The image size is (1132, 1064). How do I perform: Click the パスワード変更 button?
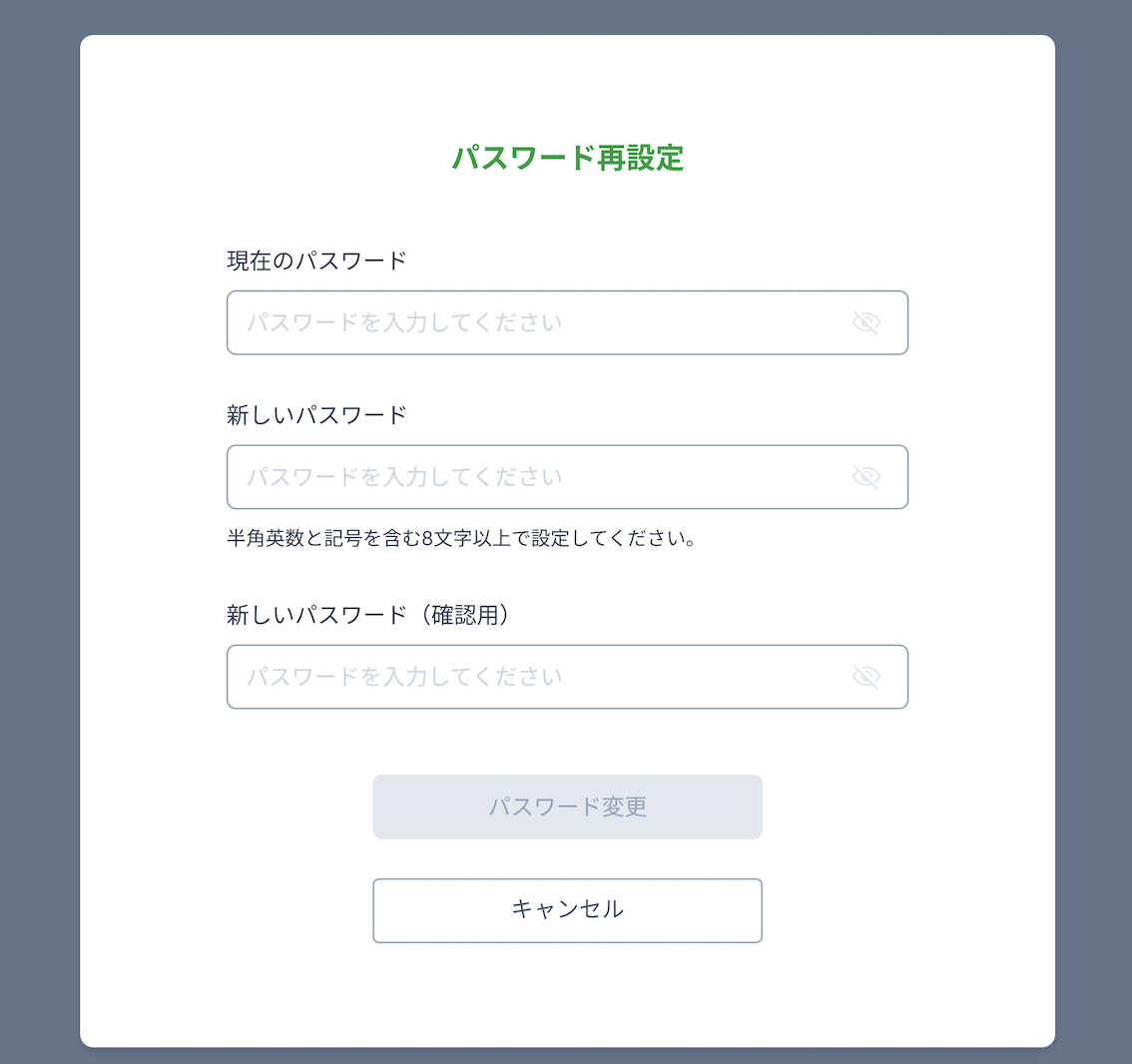pyautogui.click(x=567, y=806)
